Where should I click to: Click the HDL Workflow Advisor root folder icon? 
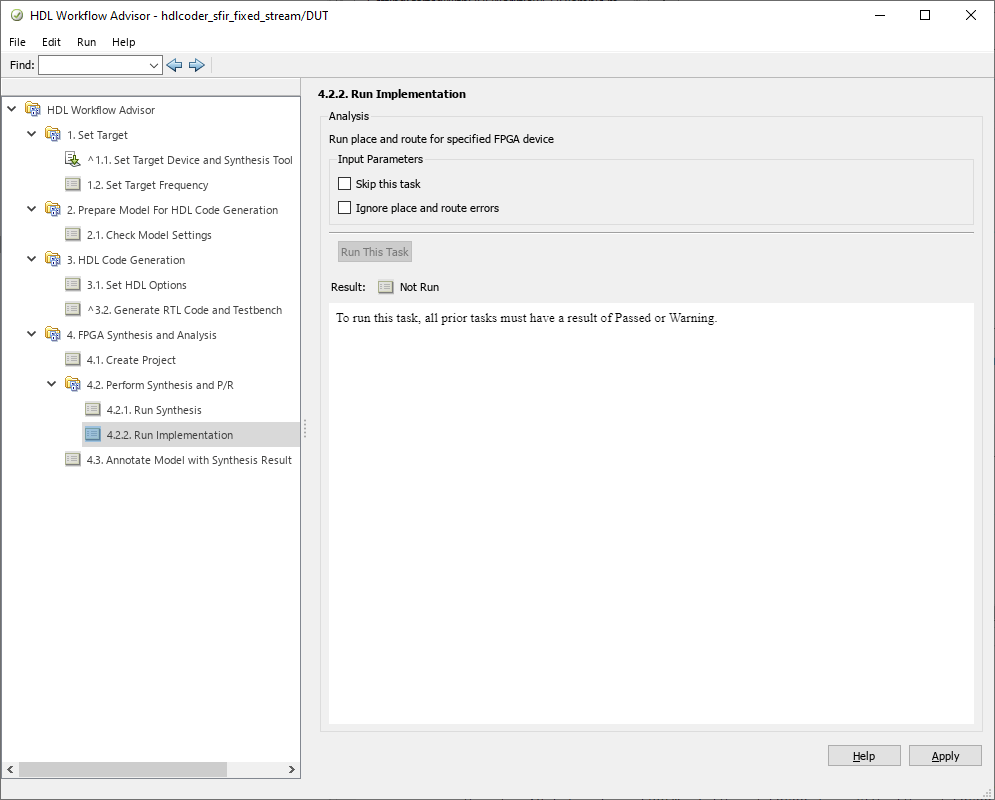[x=33, y=110]
